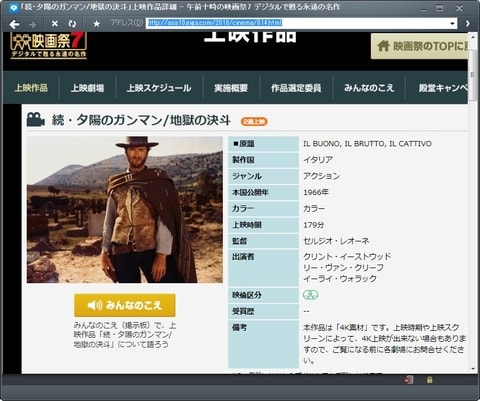This screenshot has width=480, height=401.
Task: Click the original title IL BUONO, IL BRUTTO, IL CATTIVO
Action: (367, 144)
